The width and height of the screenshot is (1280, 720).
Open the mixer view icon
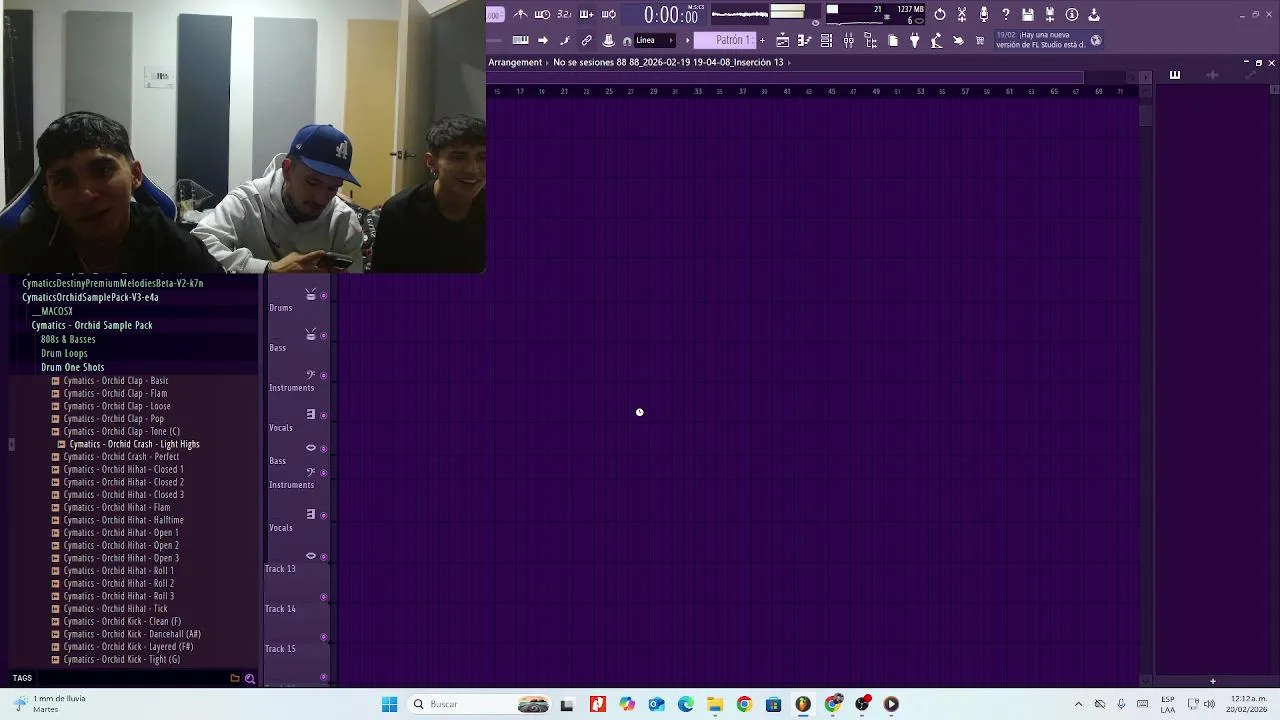[x=848, y=40]
